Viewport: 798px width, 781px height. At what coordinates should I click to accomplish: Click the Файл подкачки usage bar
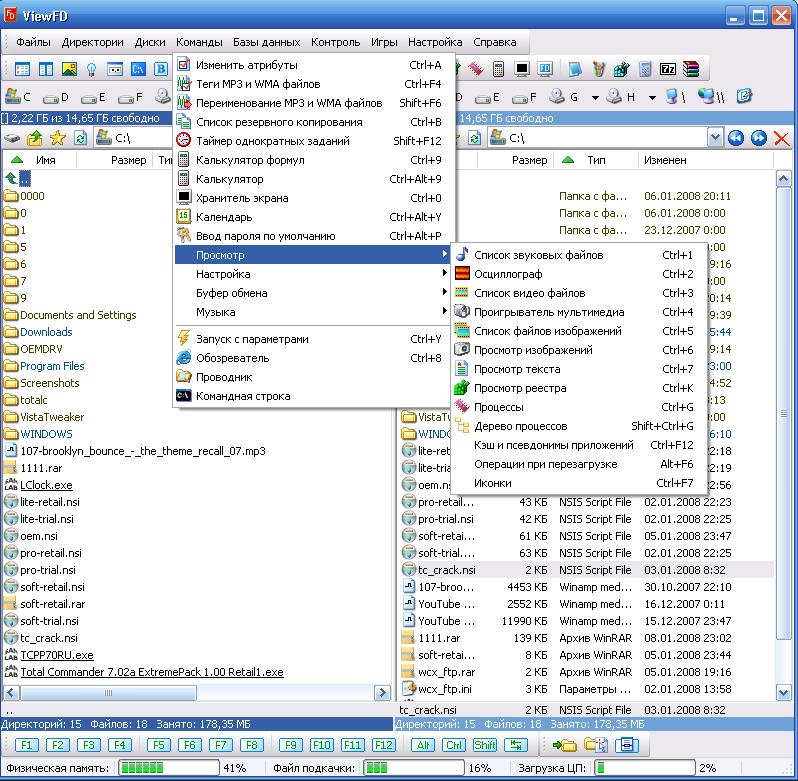coord(414,767)
